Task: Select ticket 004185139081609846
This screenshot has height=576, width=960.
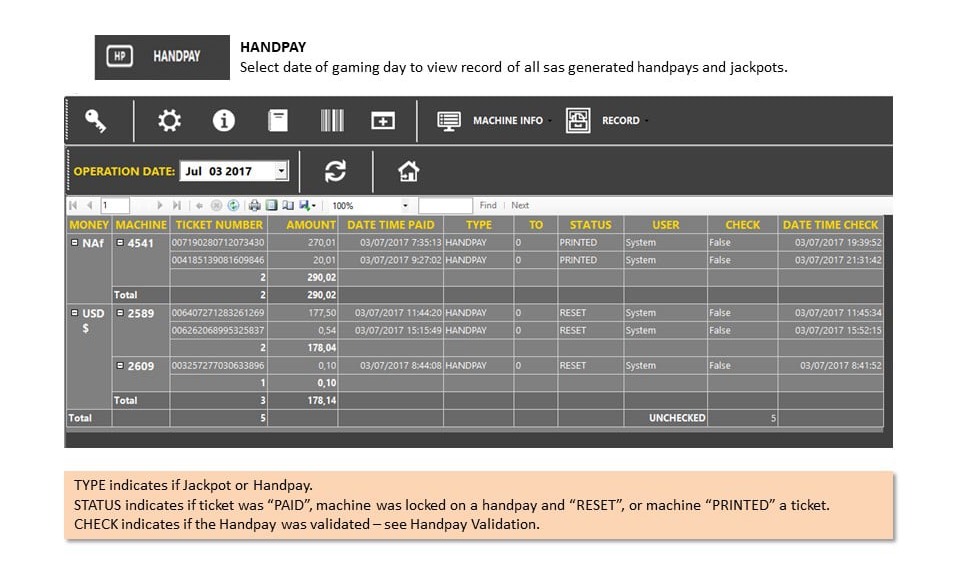Action: point(218,260)
